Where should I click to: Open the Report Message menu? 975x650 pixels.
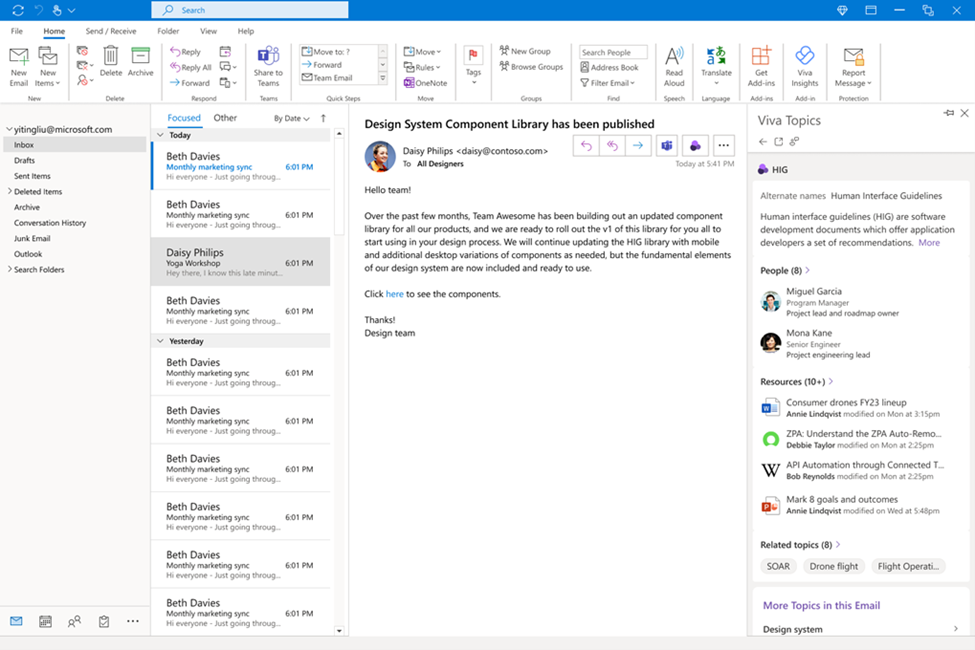coord(853,67)
